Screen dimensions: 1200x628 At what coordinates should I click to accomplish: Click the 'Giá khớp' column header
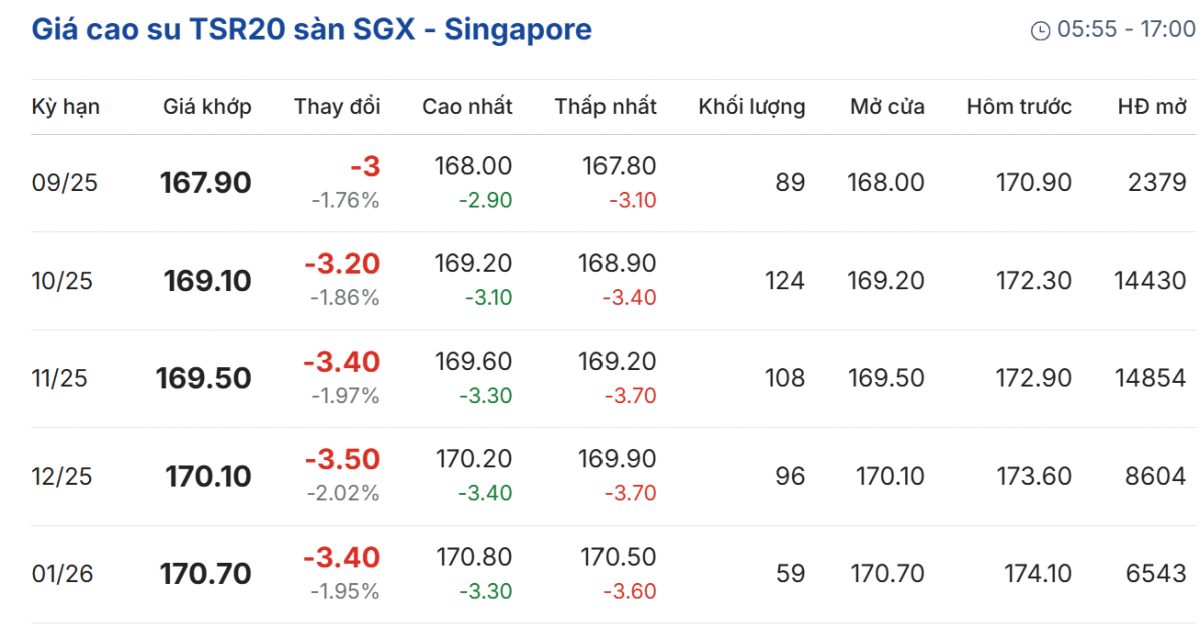tap(207, 107)
